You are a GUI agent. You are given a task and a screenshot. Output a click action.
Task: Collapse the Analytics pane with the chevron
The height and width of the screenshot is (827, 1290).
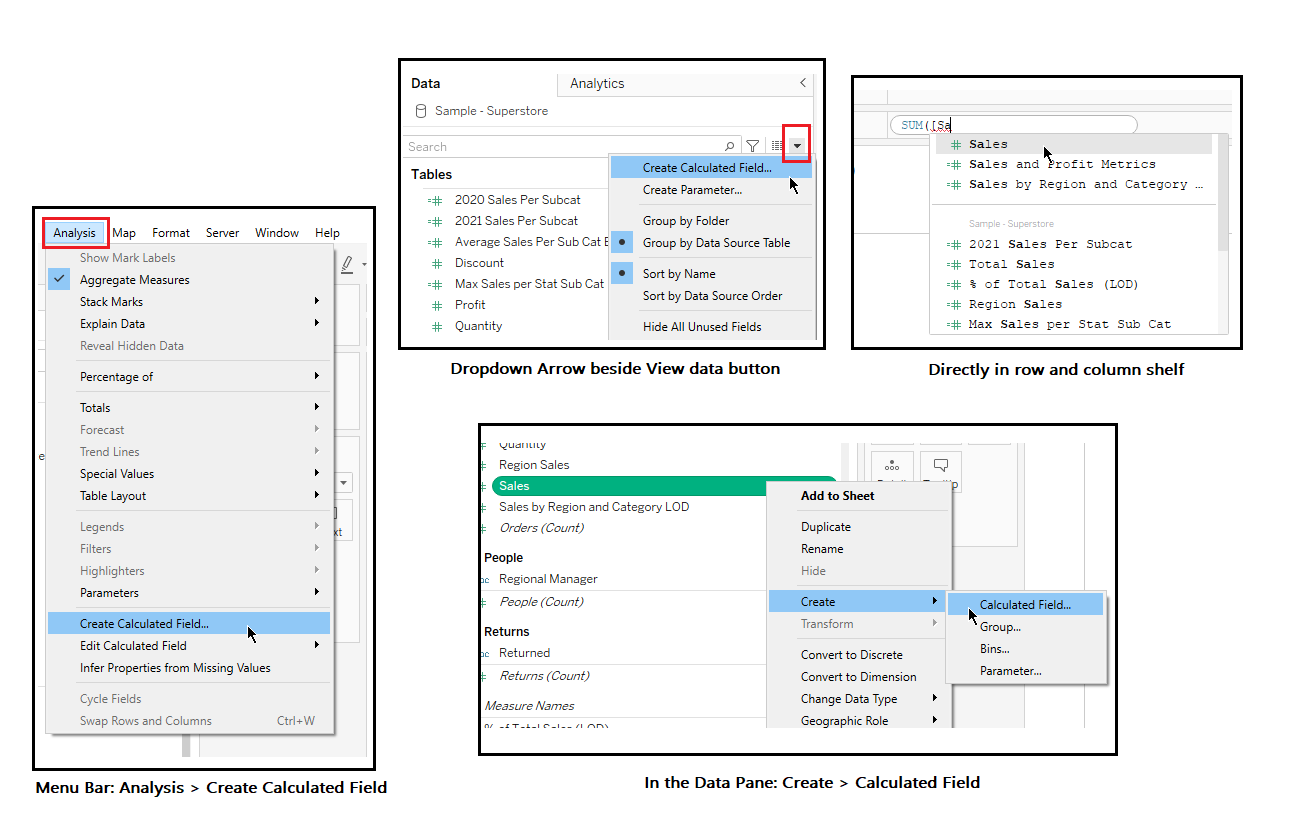802,84
